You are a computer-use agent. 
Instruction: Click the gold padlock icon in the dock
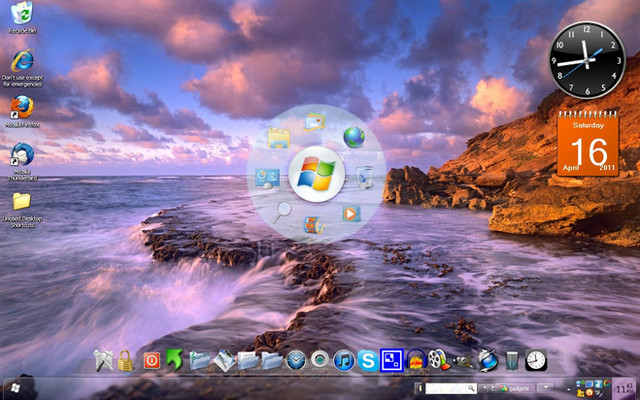(x=125, y=361)
